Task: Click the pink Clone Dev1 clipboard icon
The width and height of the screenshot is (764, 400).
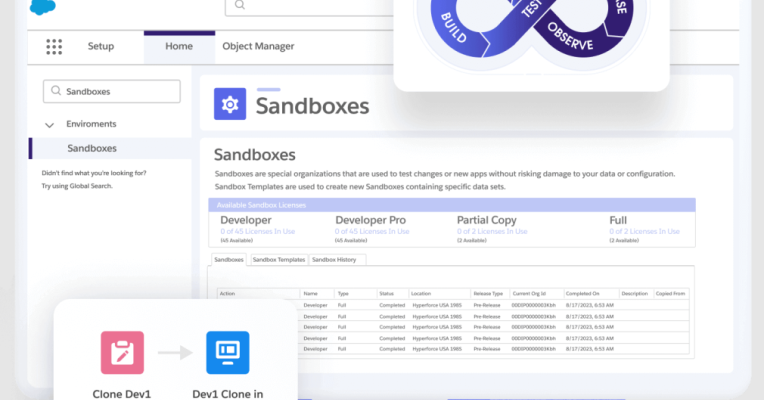Action: point(122,353)
